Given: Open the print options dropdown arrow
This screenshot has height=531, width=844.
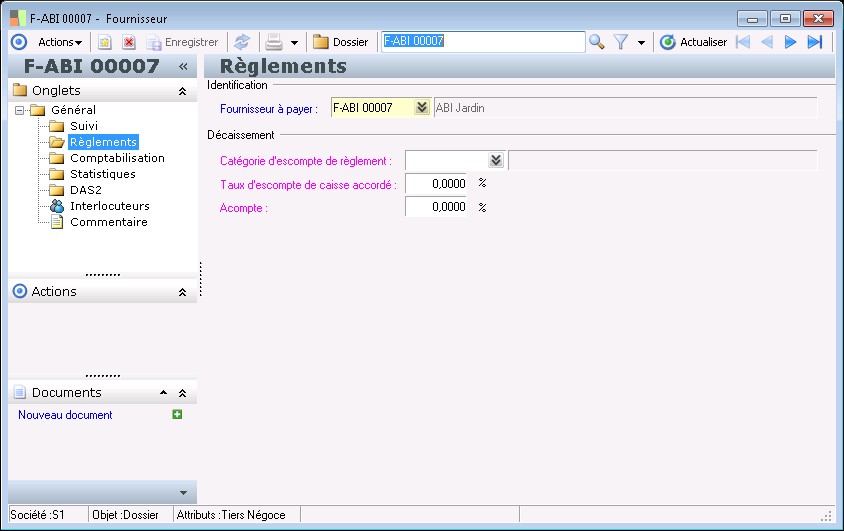Looking at the screenshot, I should 294,43.
